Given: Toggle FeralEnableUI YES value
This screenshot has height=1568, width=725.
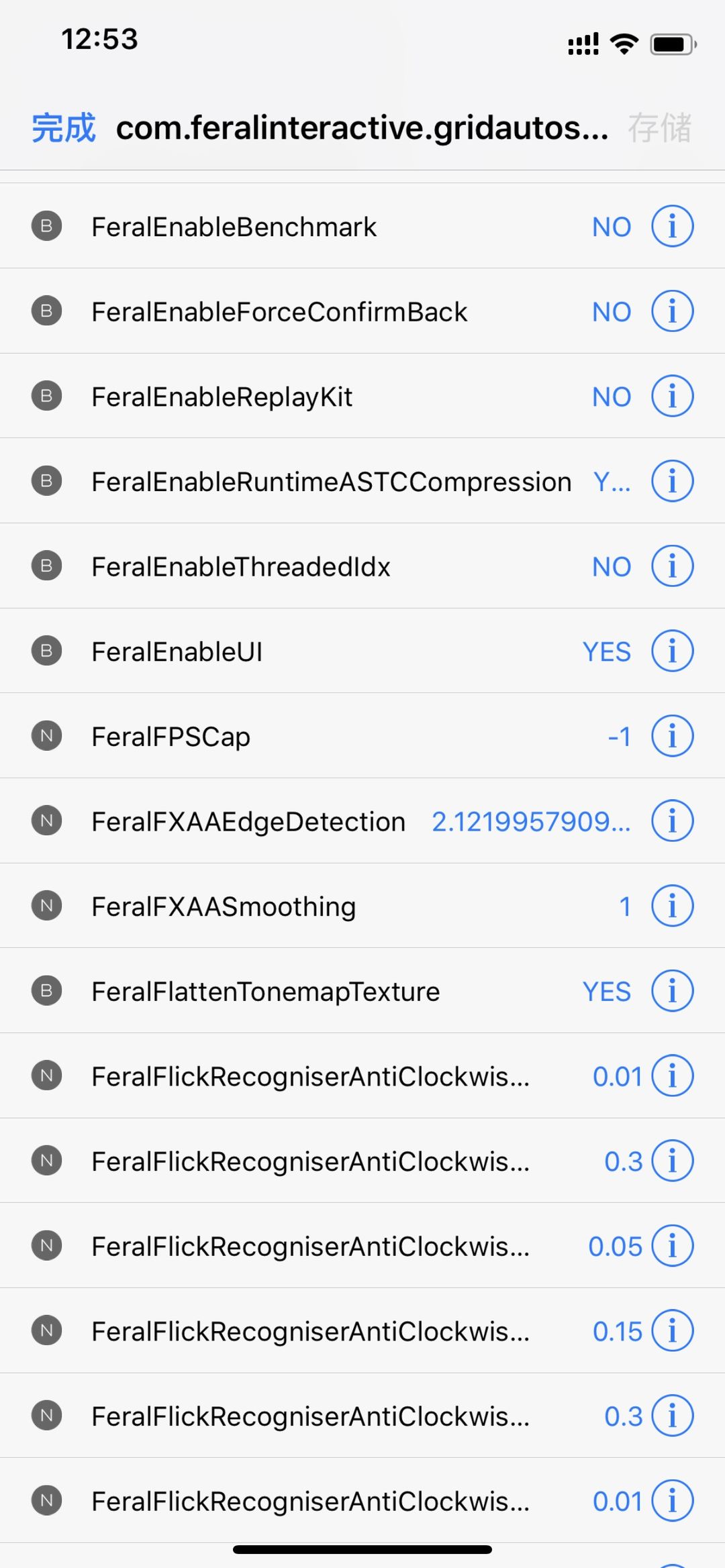Looking at the screenshot, I should click(x=607, y=651).
